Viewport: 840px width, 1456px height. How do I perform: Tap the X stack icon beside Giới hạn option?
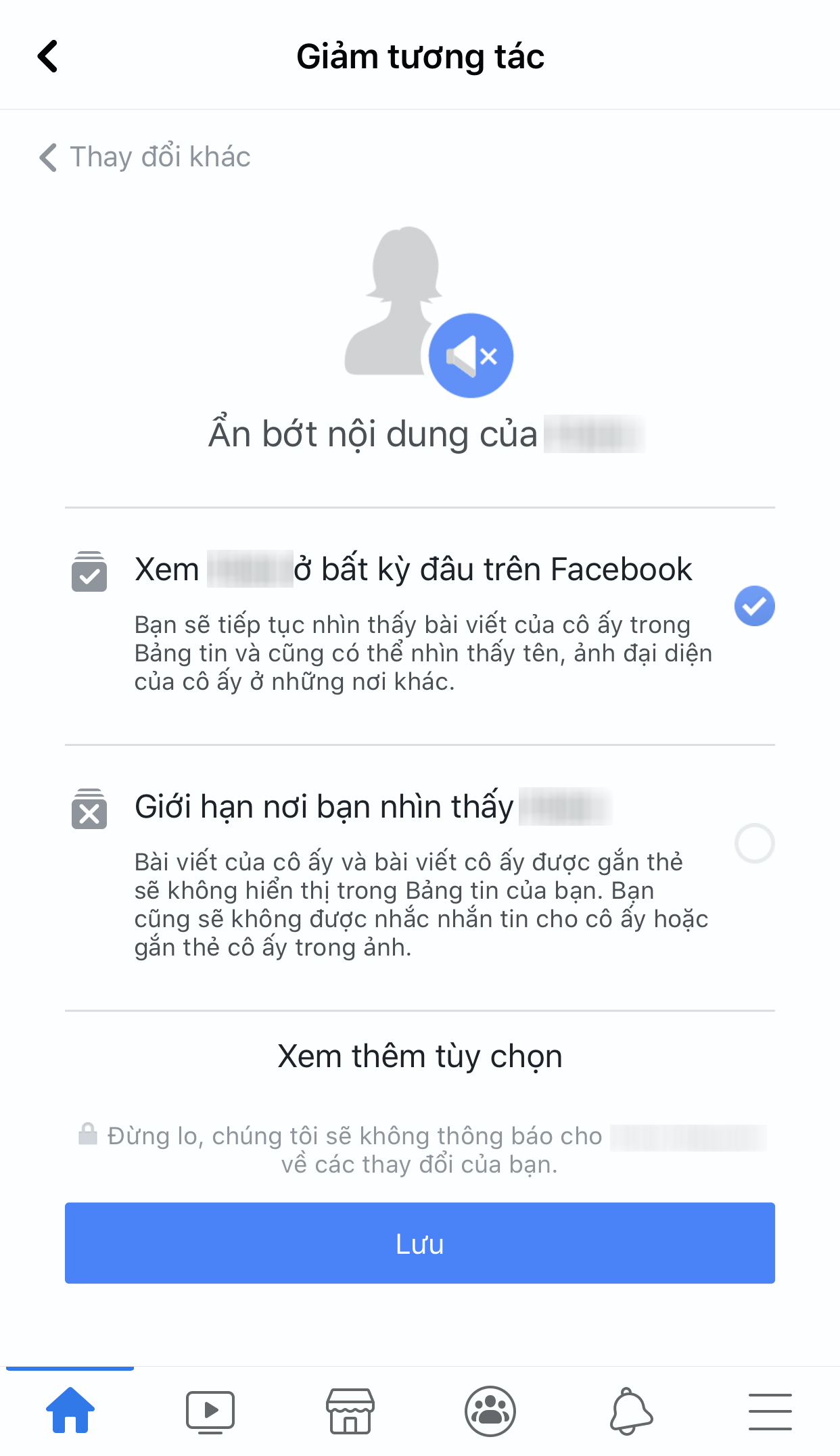coord(89,809)
